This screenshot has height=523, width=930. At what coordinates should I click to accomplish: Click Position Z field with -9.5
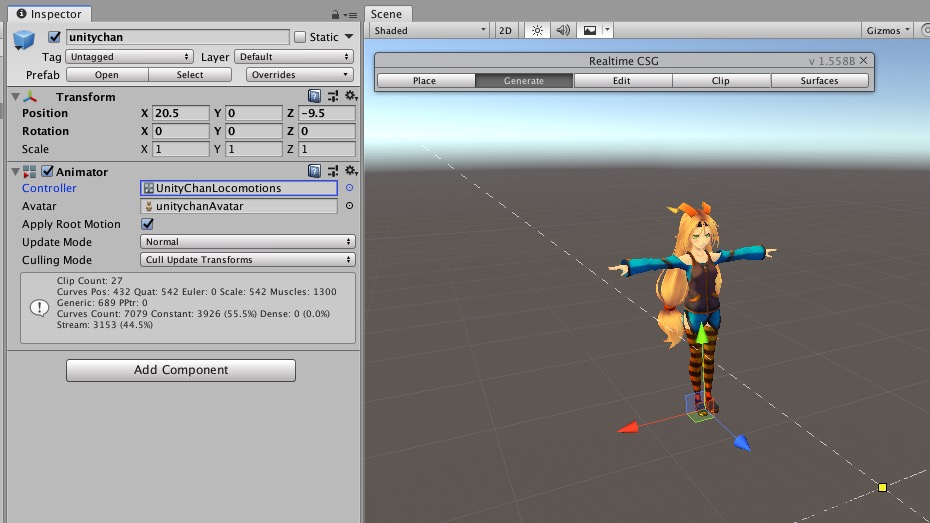click(327, 113)
